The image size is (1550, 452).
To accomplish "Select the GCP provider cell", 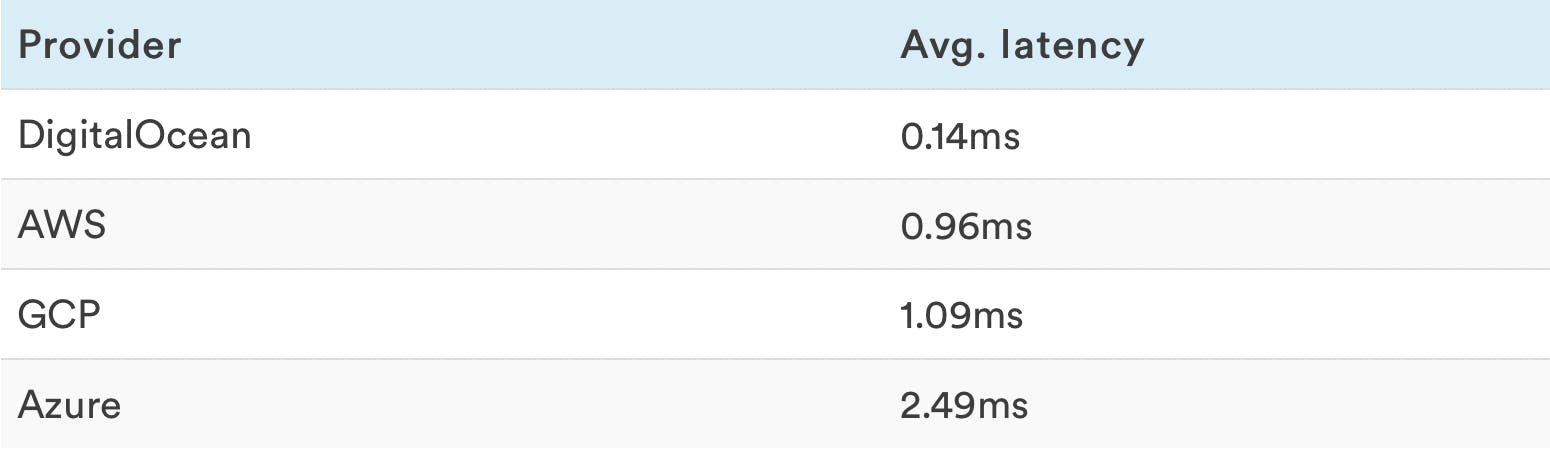I will coord(60,315).
